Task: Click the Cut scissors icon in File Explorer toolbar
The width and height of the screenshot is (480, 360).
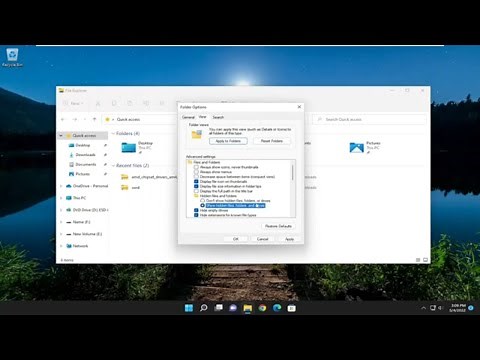Action: [98, 103]
